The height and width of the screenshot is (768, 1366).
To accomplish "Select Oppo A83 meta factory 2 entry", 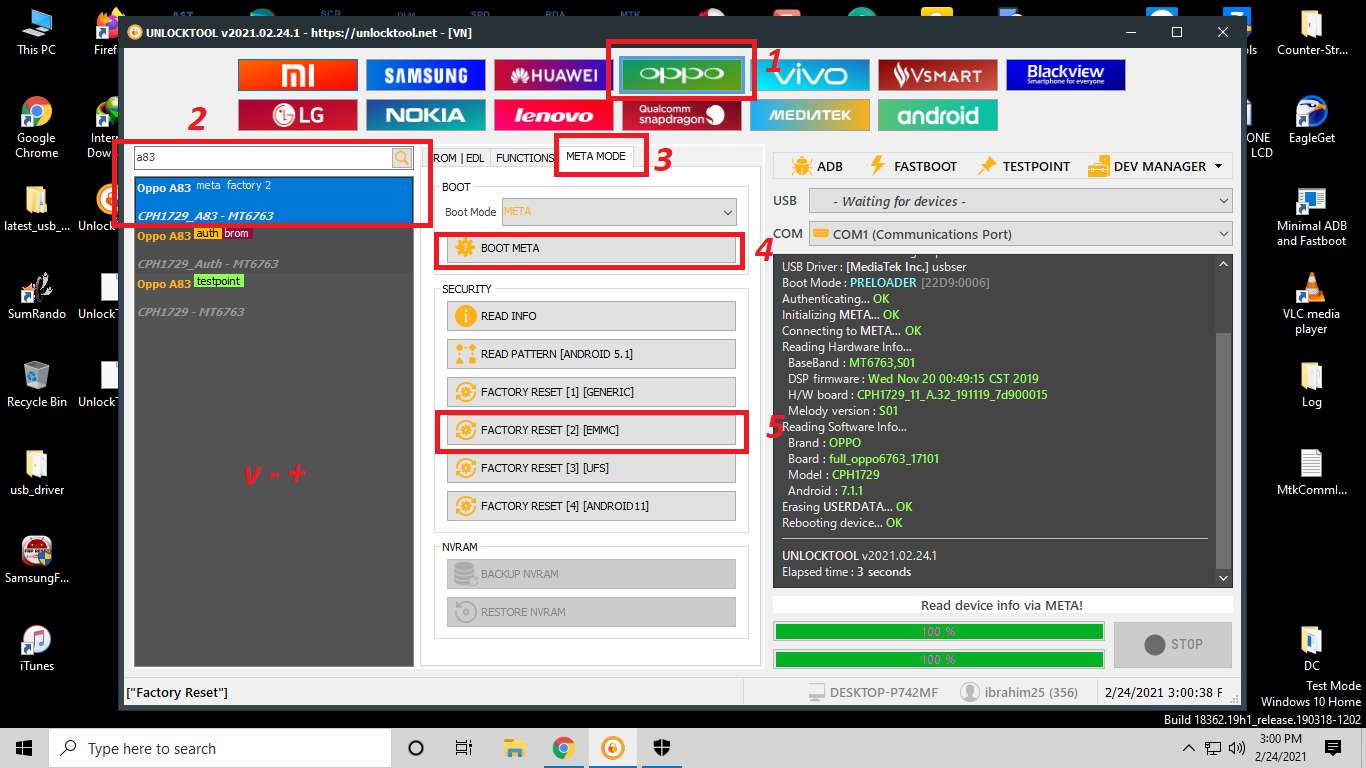I will (274, 200).
